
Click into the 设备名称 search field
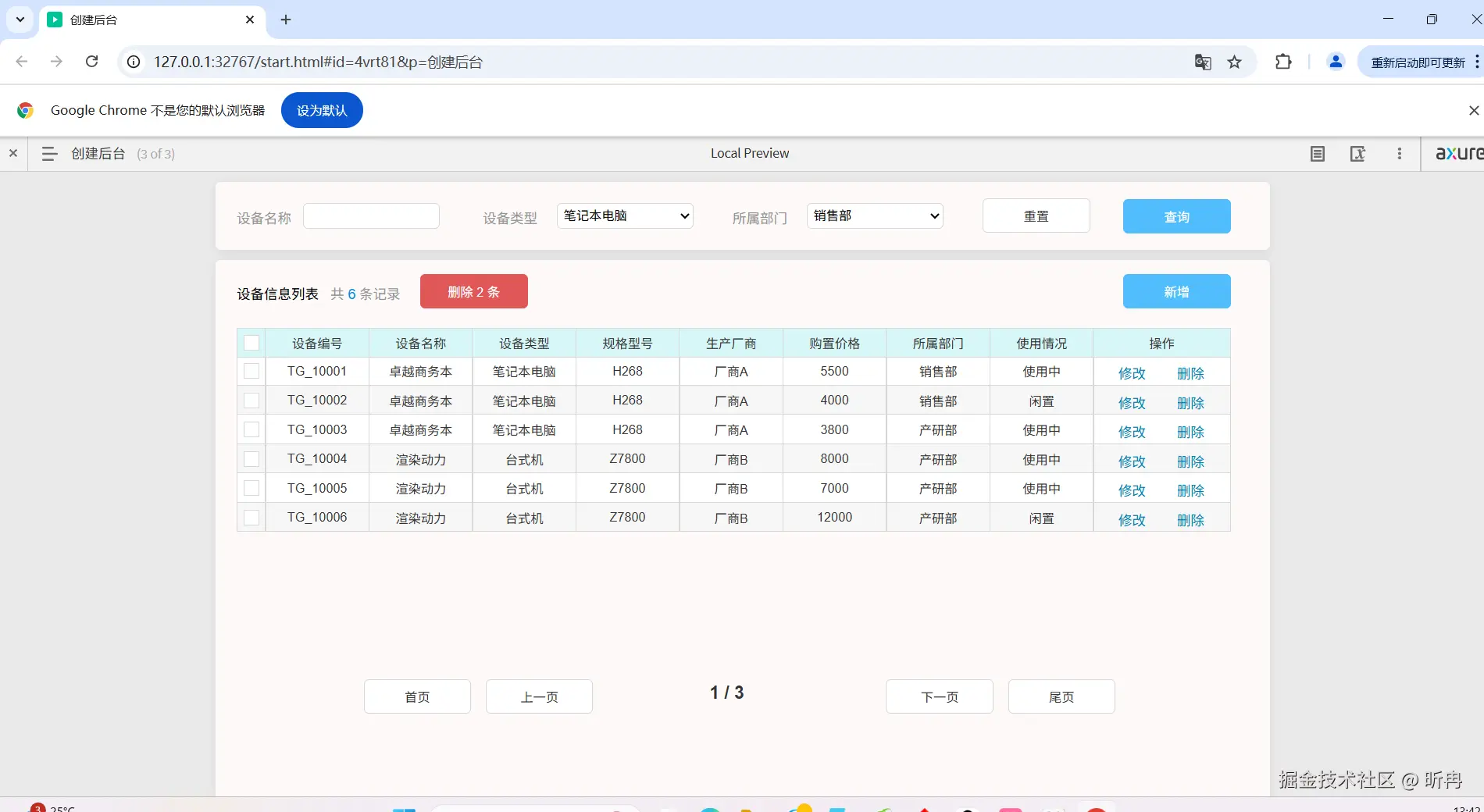point(371,216)
